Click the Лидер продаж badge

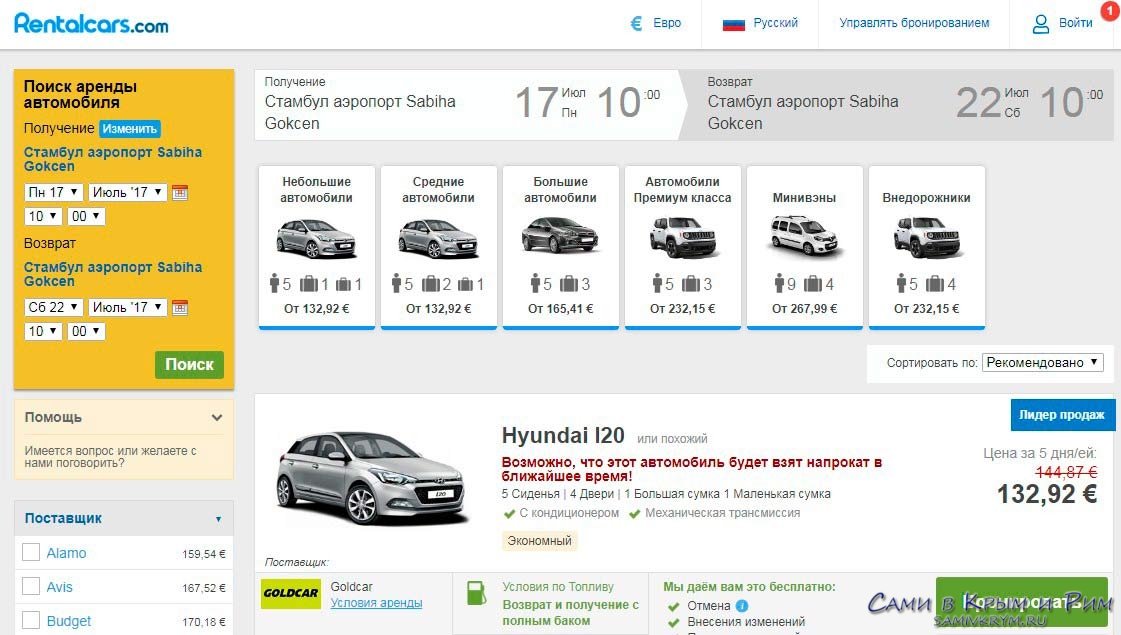click(1062, 415)
